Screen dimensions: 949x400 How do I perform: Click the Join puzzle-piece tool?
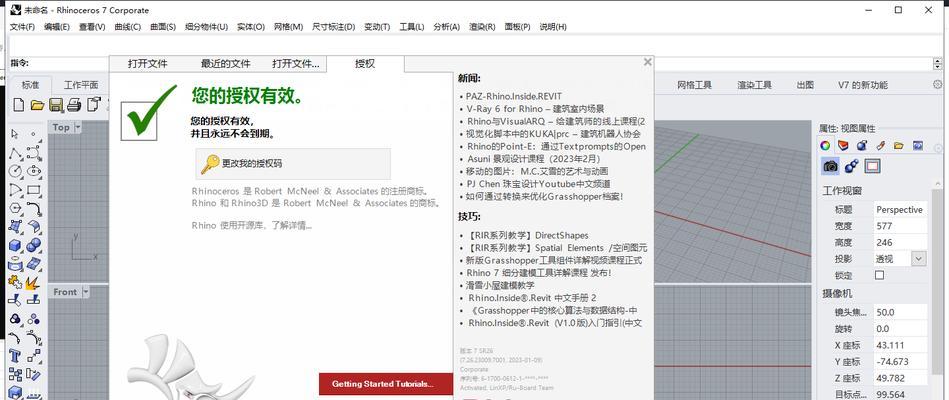point(15,283)
